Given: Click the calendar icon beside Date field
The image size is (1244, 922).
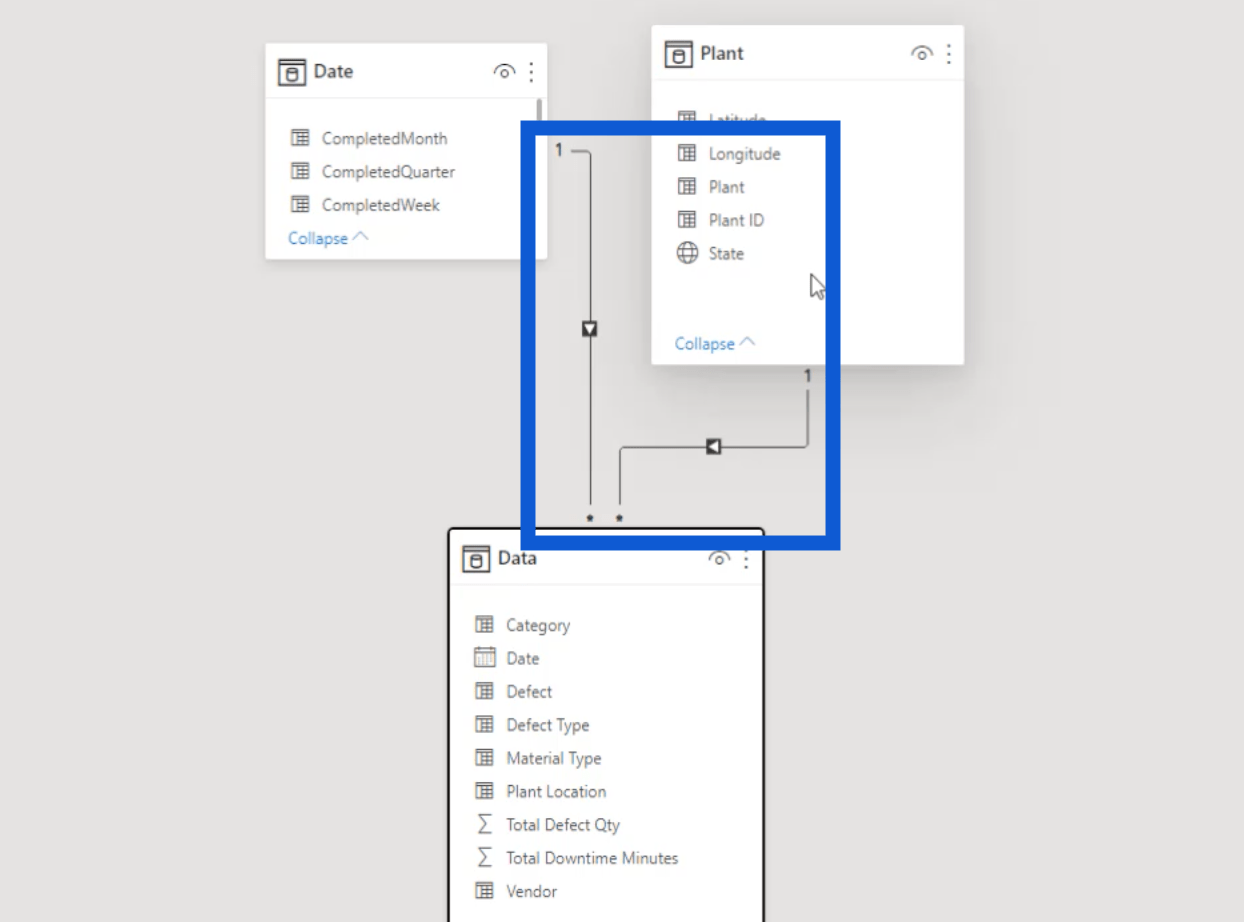Looking at the screenshot, I should coord(484,657).
